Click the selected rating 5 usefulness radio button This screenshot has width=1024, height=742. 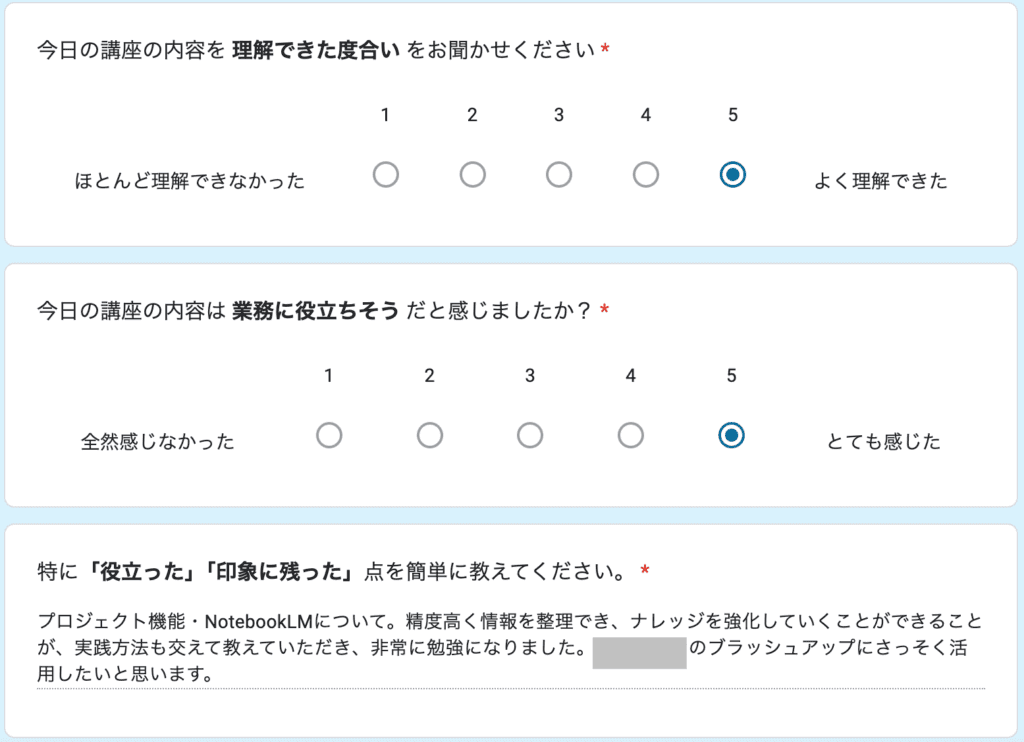(731, 435)
